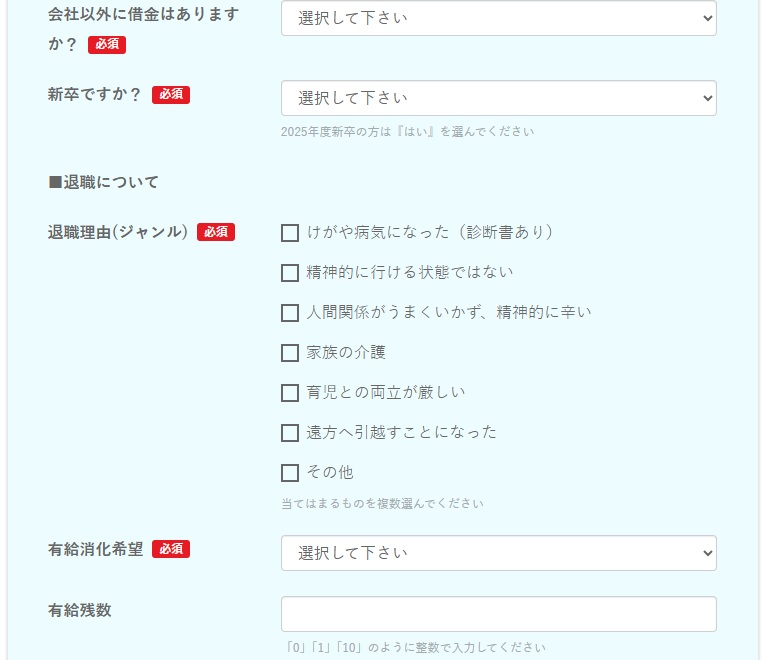Image resolution: width=764 pixels, height=660 pixels.
Task: Select 人間関係がうまくいかず、精神的に辛い checkbox
Action: point(290,313)
